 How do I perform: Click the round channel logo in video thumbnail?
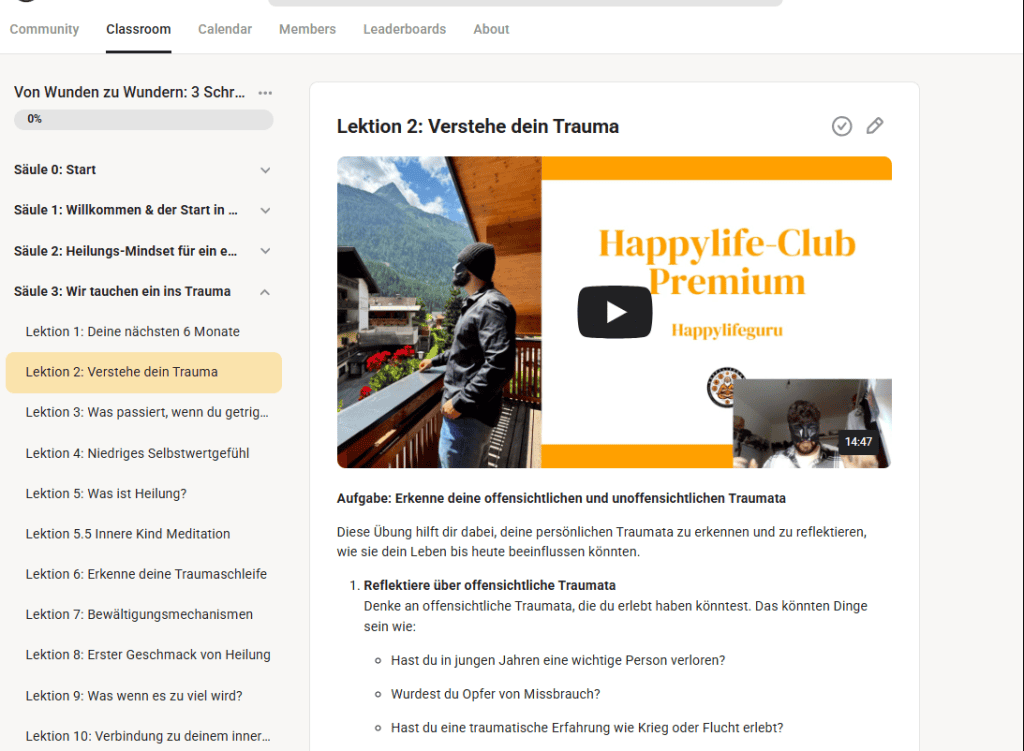[x=724, y=387]
